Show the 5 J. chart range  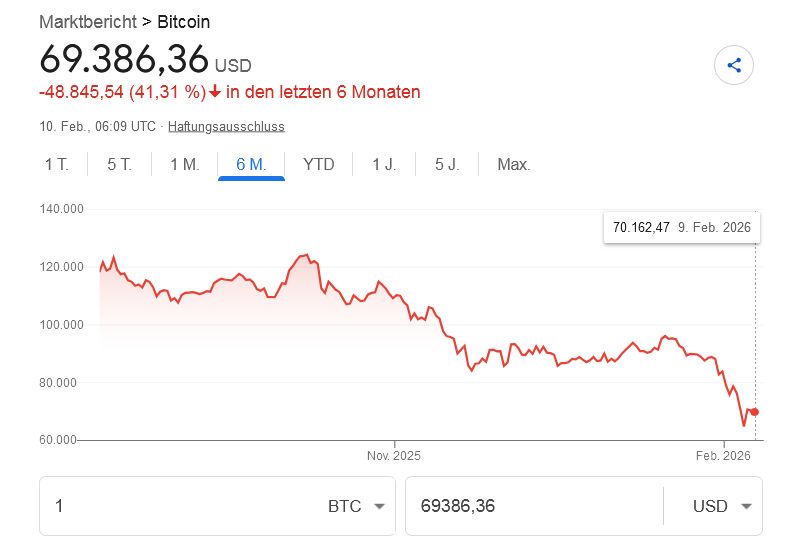click(447, 165)
